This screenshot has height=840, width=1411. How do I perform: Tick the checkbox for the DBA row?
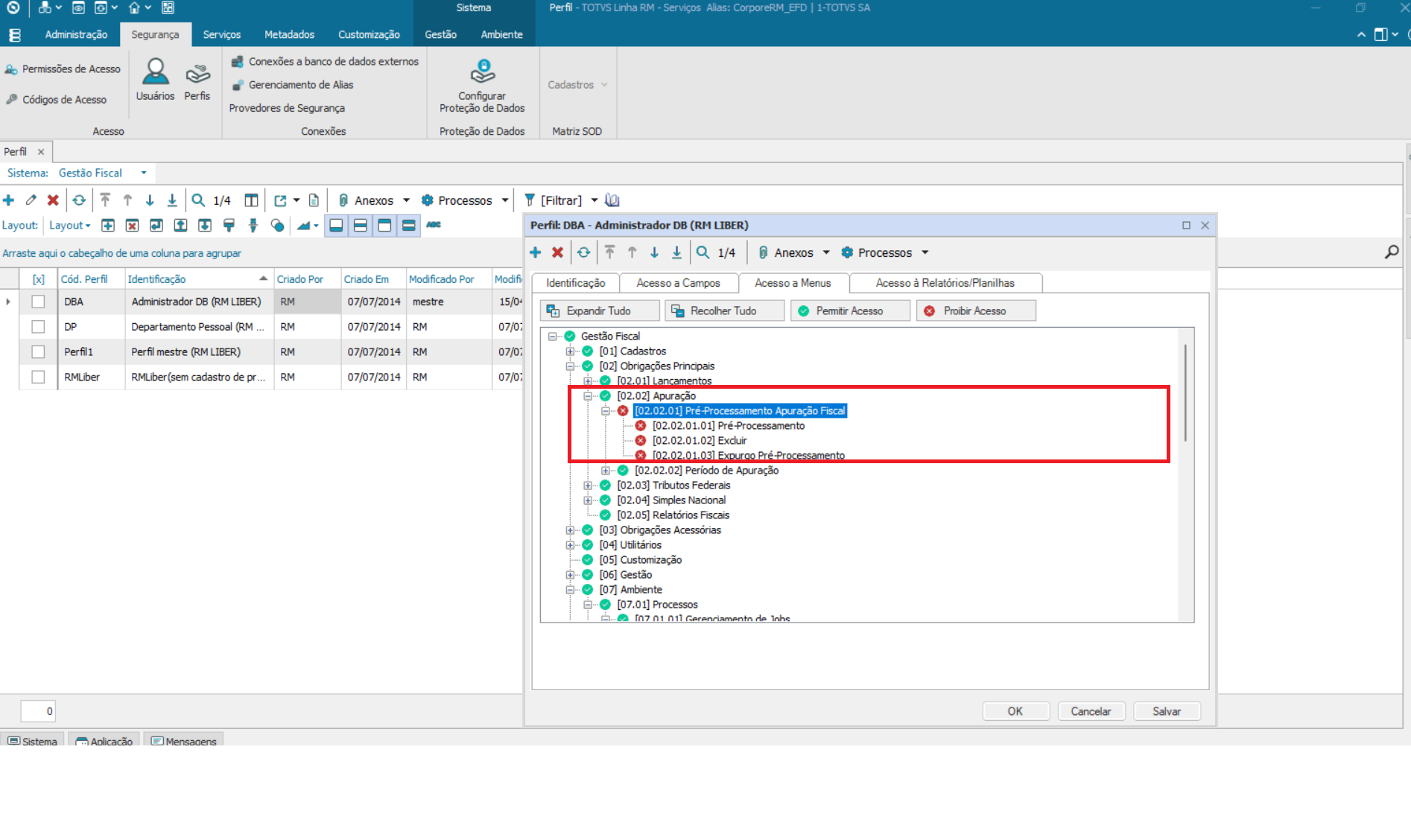tap(38, 302)
